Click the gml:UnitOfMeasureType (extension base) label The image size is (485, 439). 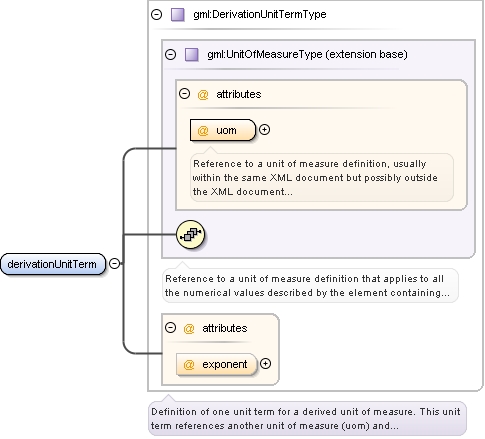coord(307,54)
